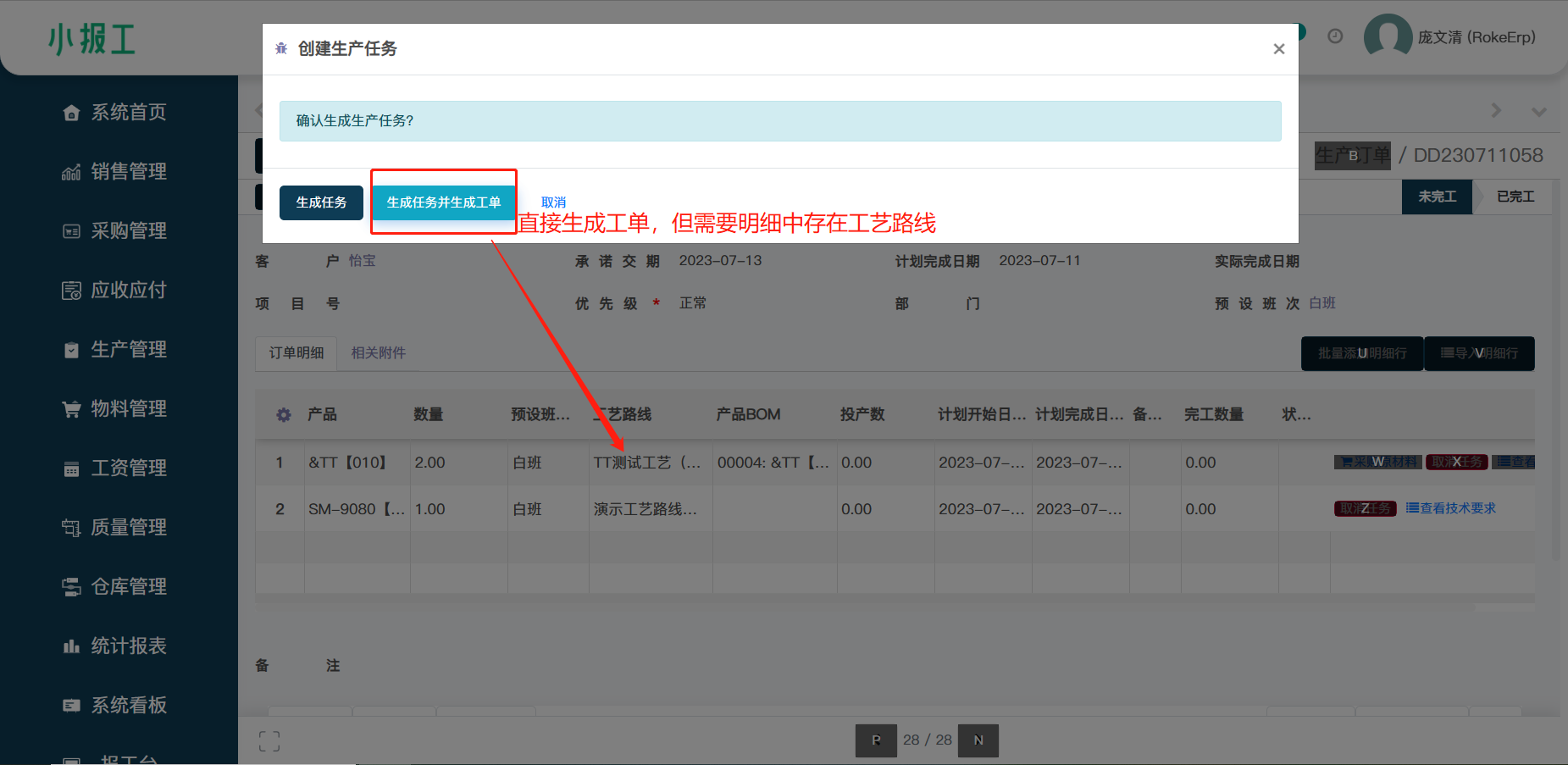Click the 统计报表 bar chart icon
This screenshot has height=765, width=1568.
point(71,646)
